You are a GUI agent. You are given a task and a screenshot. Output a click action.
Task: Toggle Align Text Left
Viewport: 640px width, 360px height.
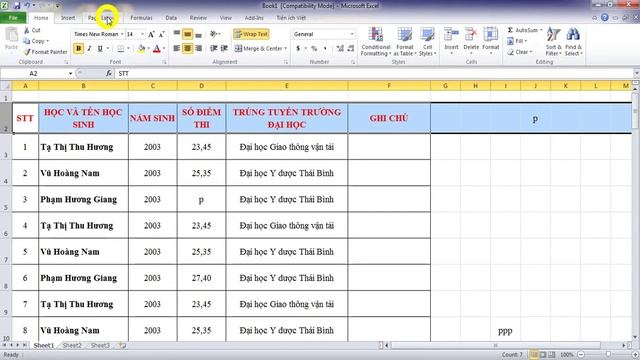pos(177,49)
